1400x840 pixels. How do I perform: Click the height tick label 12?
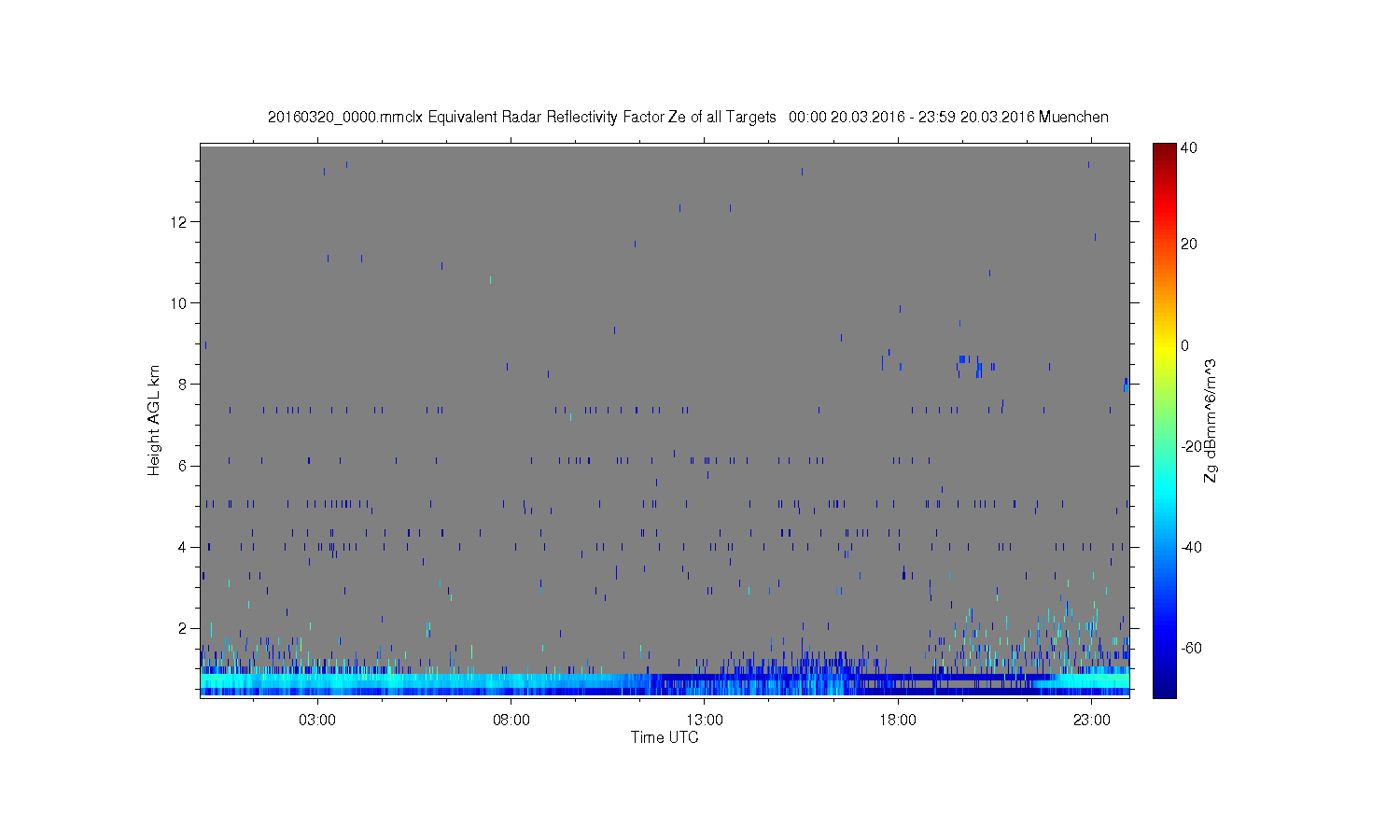pyautogui.click(x=181, y=222)
